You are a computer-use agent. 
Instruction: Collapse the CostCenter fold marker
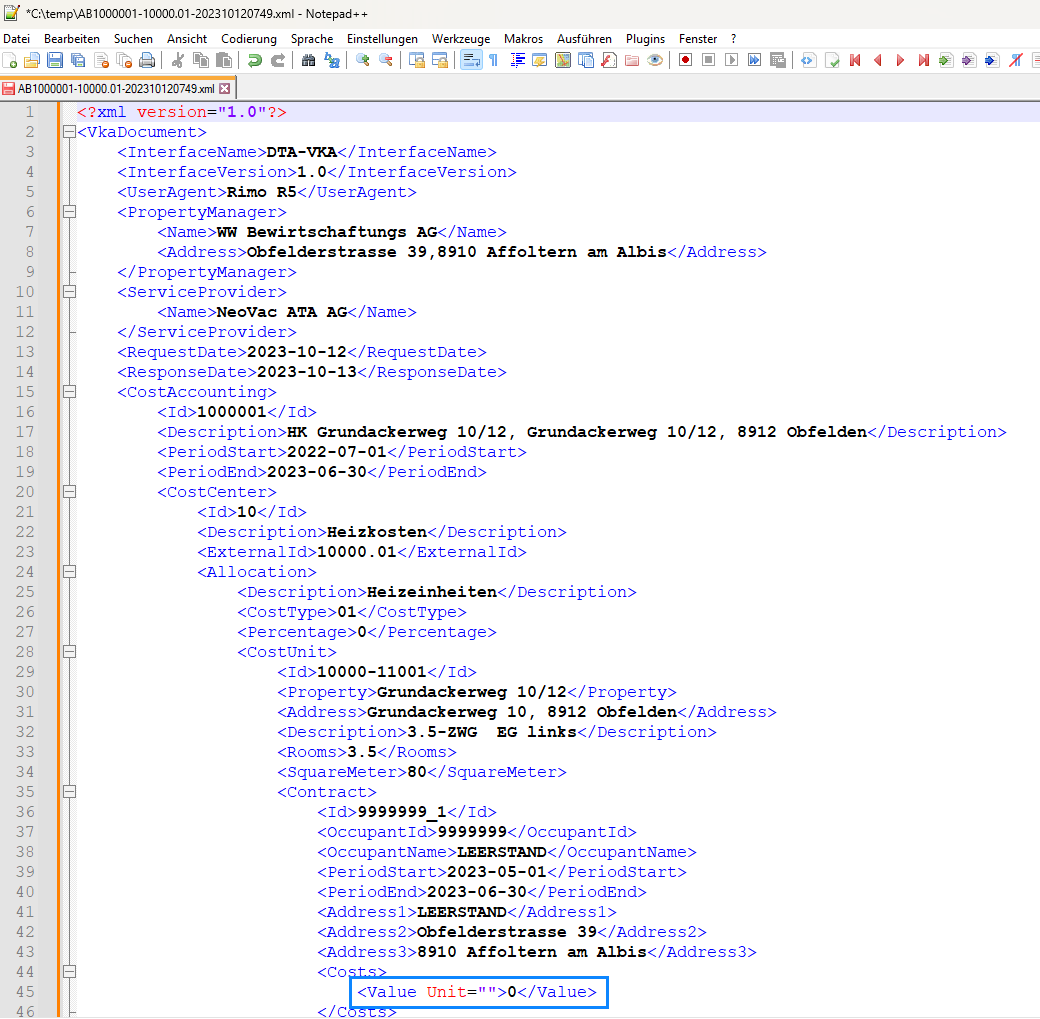point(69,492)
